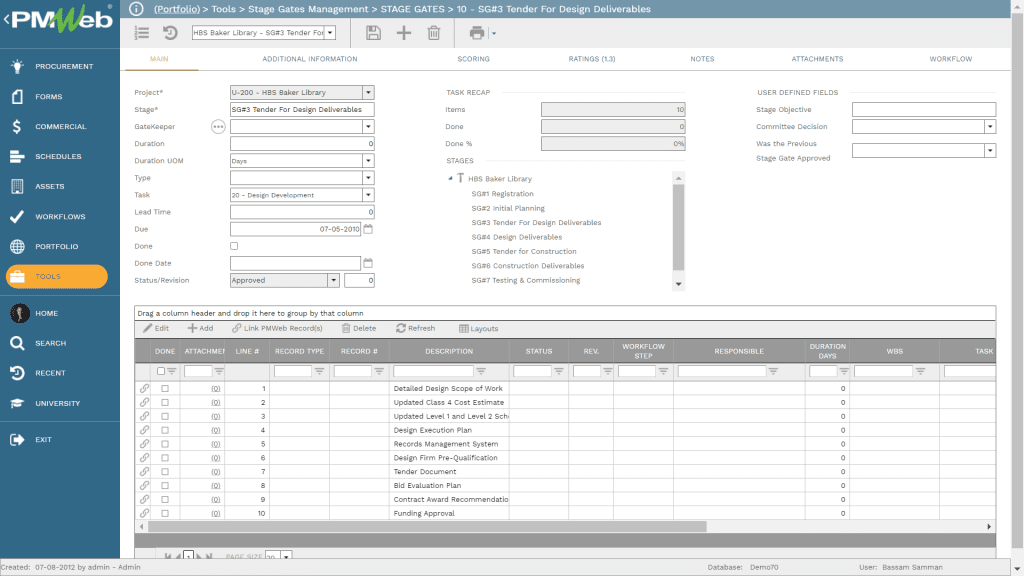
Task: Check Done for Detailed Design Scope row
Action: click(165, 389)
